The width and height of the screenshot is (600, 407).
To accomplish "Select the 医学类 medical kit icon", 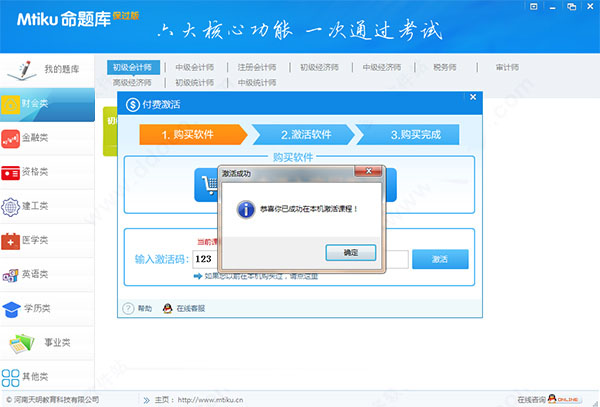I will click(x=10, y=241).
